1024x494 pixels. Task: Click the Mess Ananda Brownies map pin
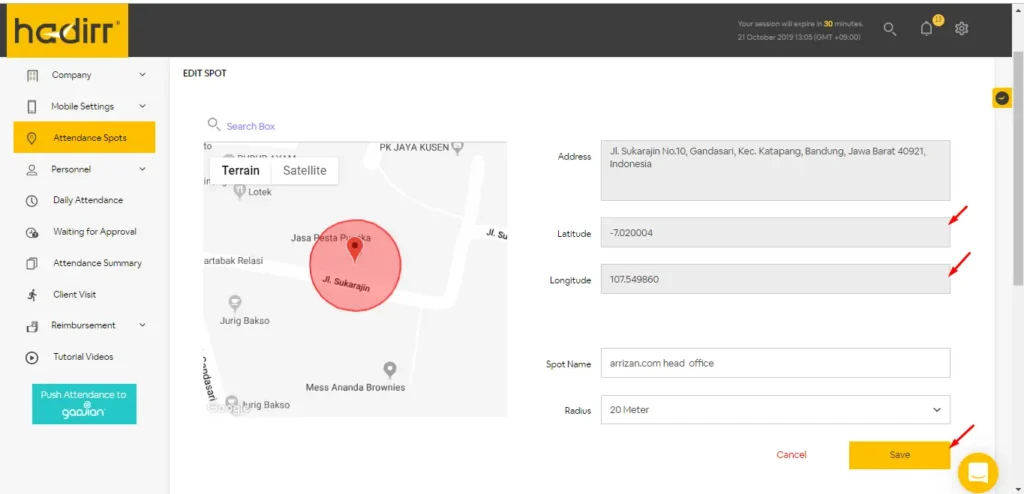[390, 370]
